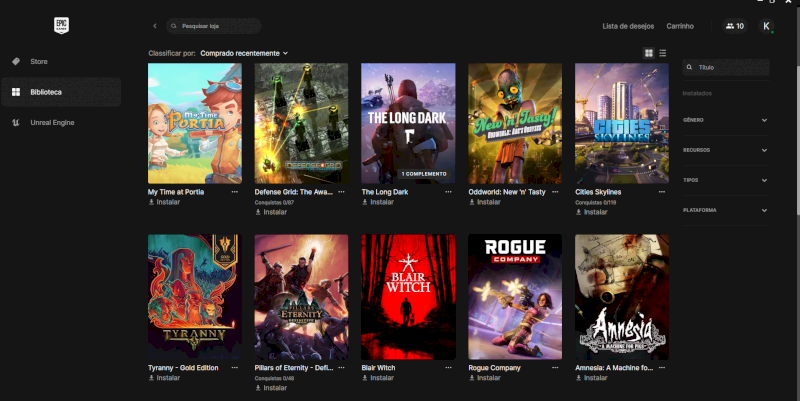Open options menu for Blair Witch
This screenshot has height=401, width=800.
[x=448, y=367]
